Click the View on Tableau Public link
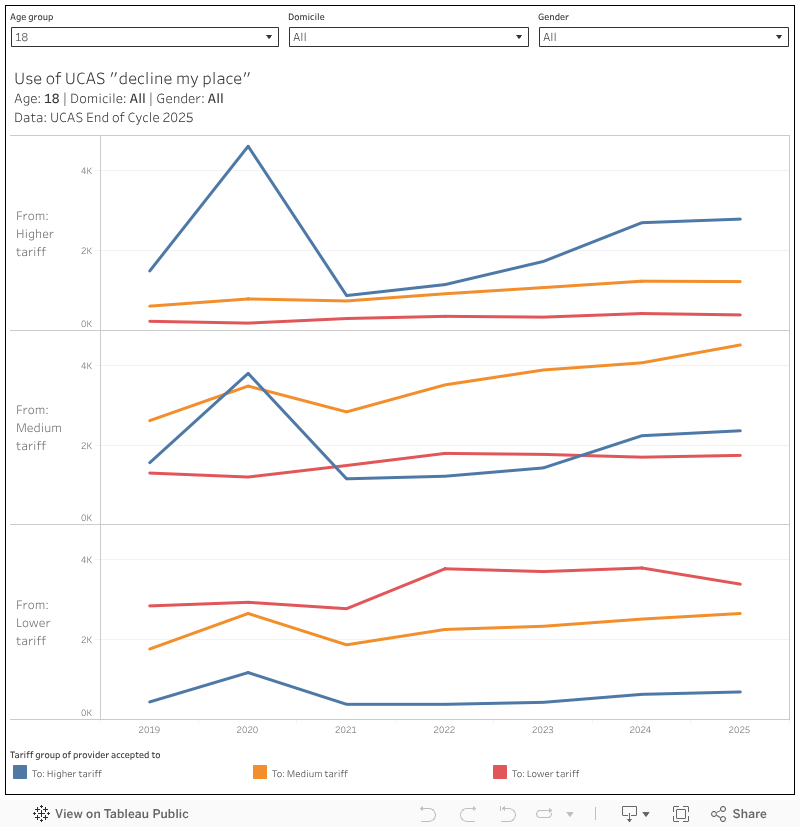800x827 pixels. pos(121,814)
